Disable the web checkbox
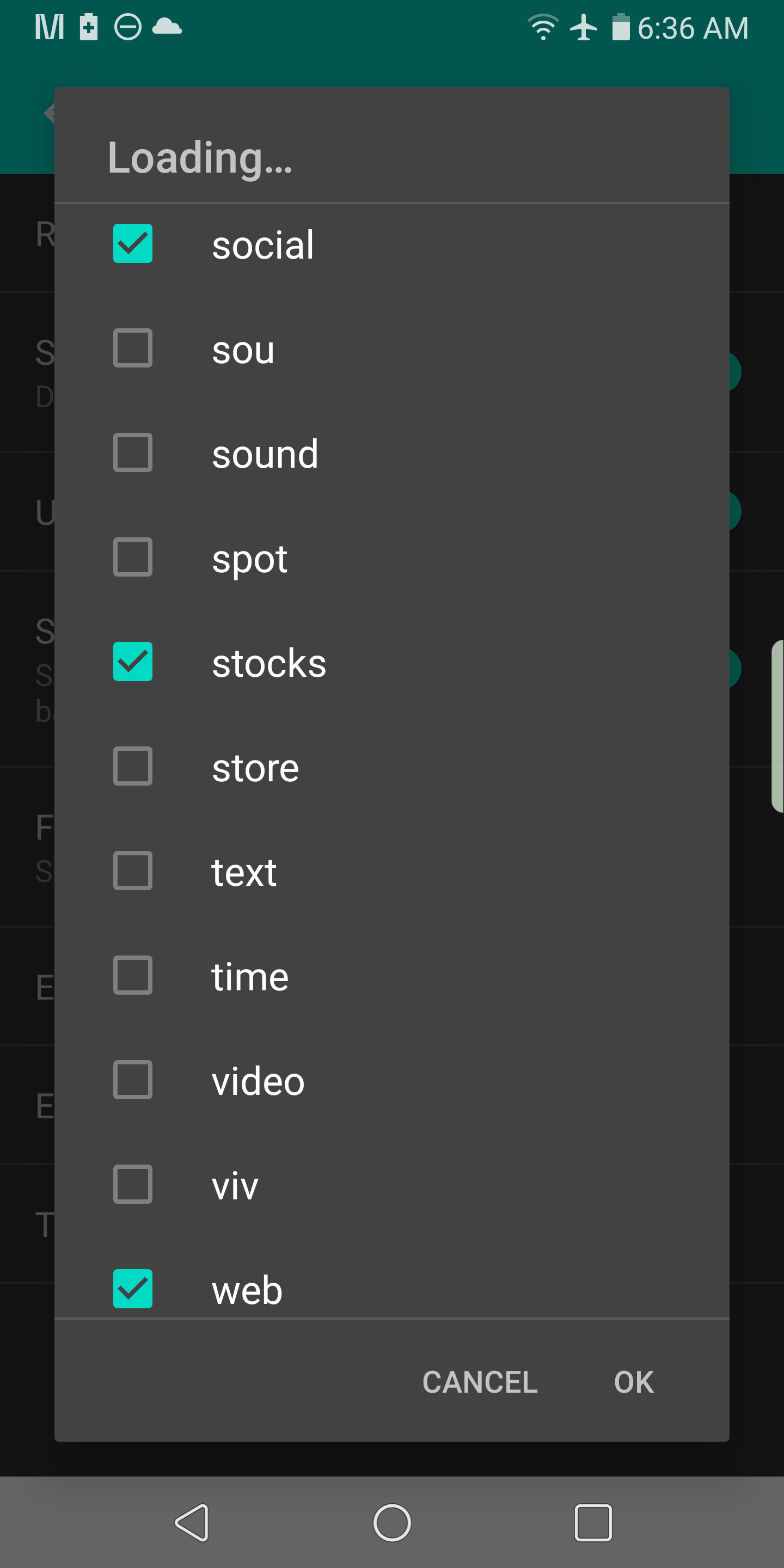The width and height of the screenshot is (784, 1568). click(133, 1288)
